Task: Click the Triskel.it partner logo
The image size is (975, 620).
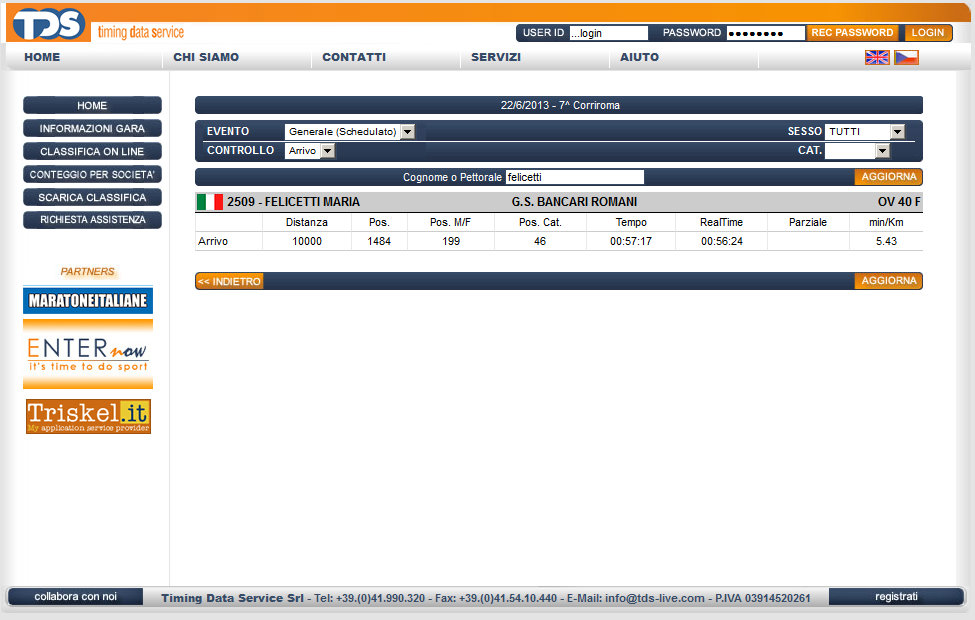Action: (x=88, y=416)
